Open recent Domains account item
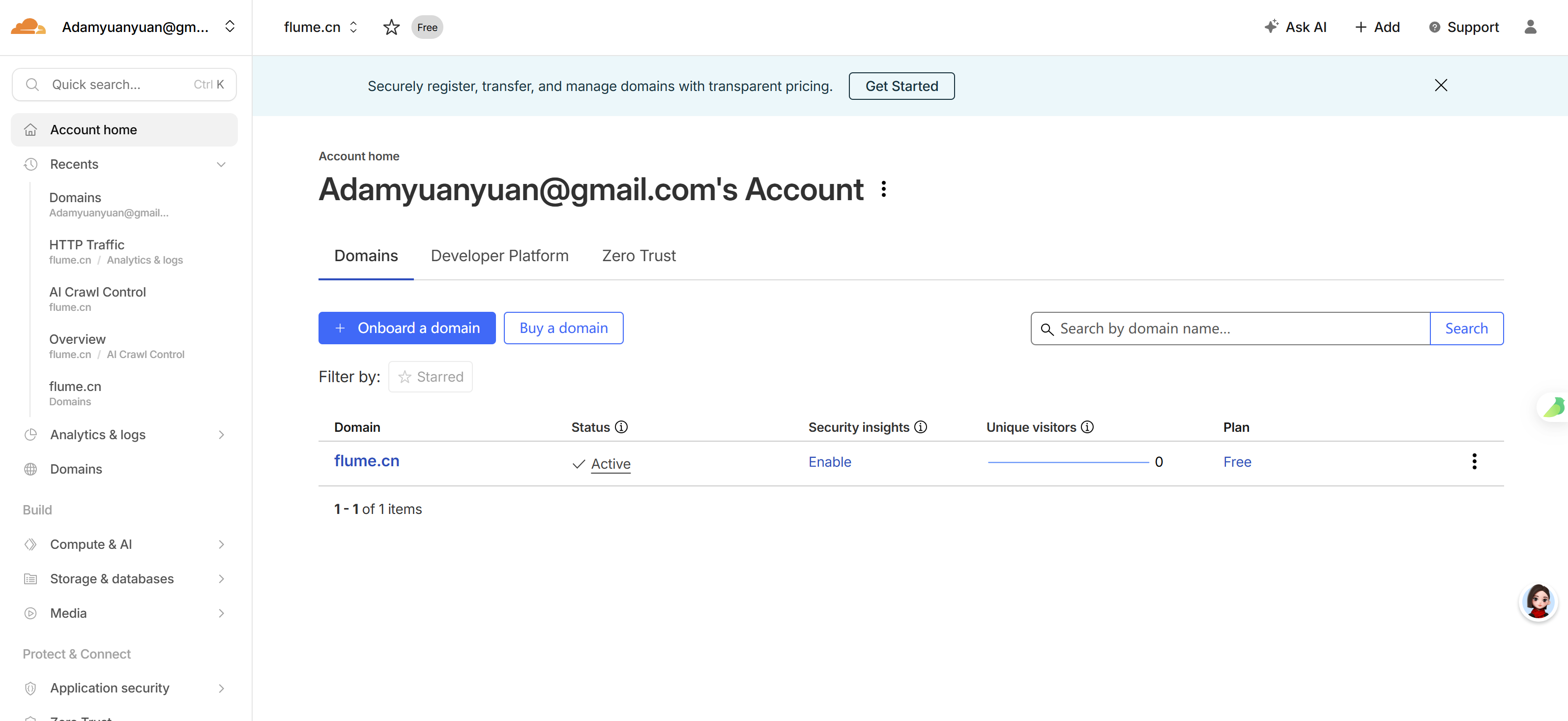Screen dimensions: 1568x721 pos(108,205)
